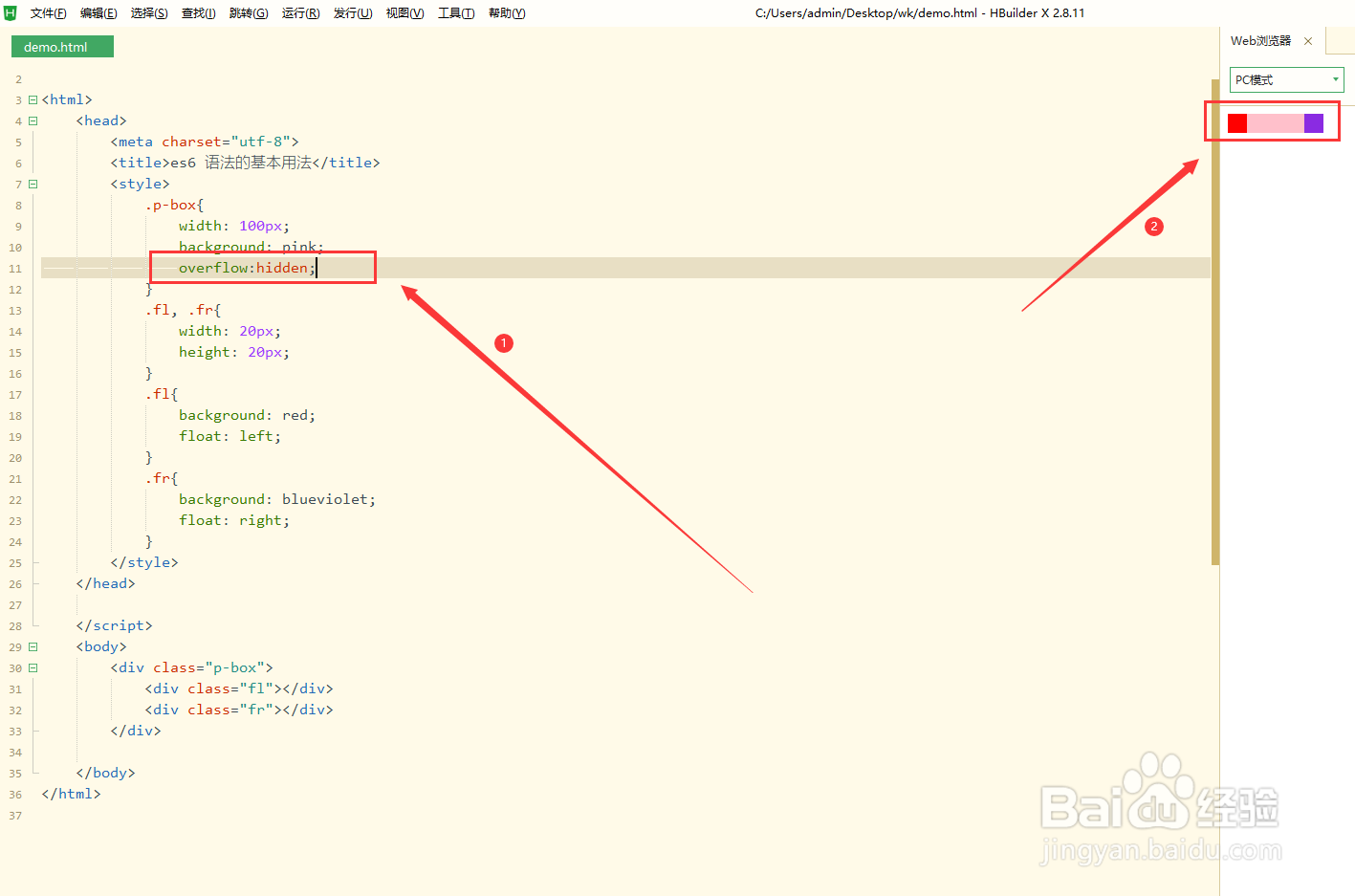Click the editor vertical scrollbar thumb
1355x896 pixels.
1215,322
